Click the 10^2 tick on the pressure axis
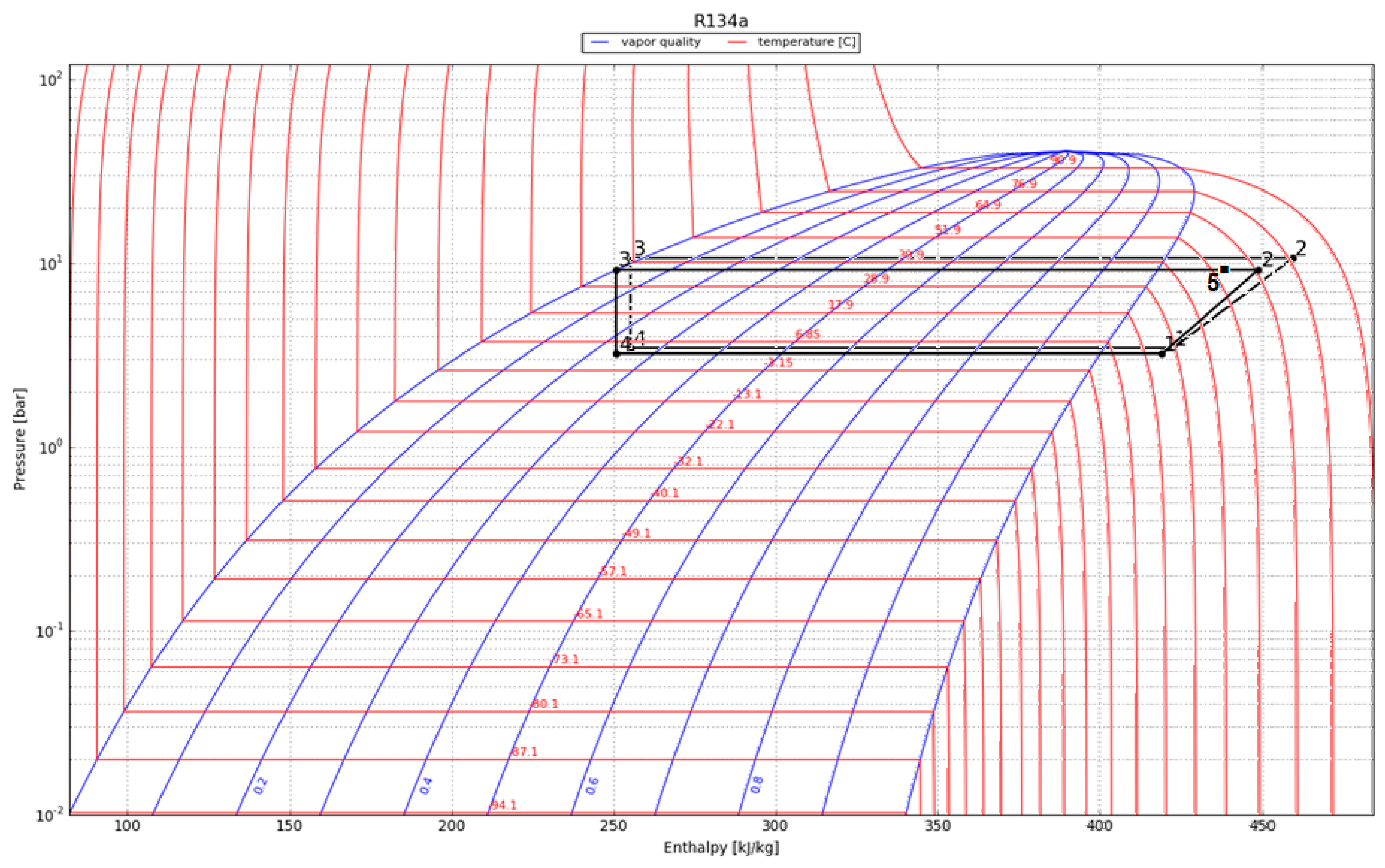Screen dimensions: 1385x868 pyautogui.click(x=50, y=80)
